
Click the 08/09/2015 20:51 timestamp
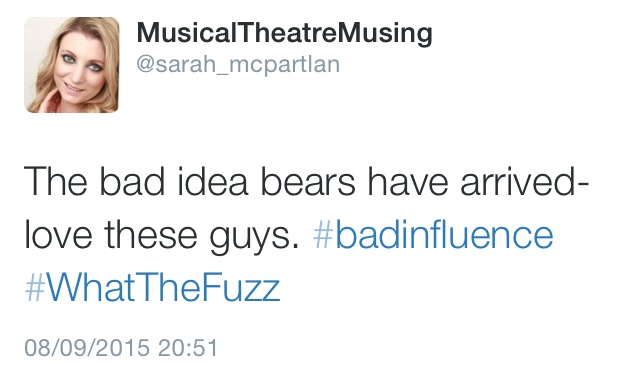click(122, 348)
